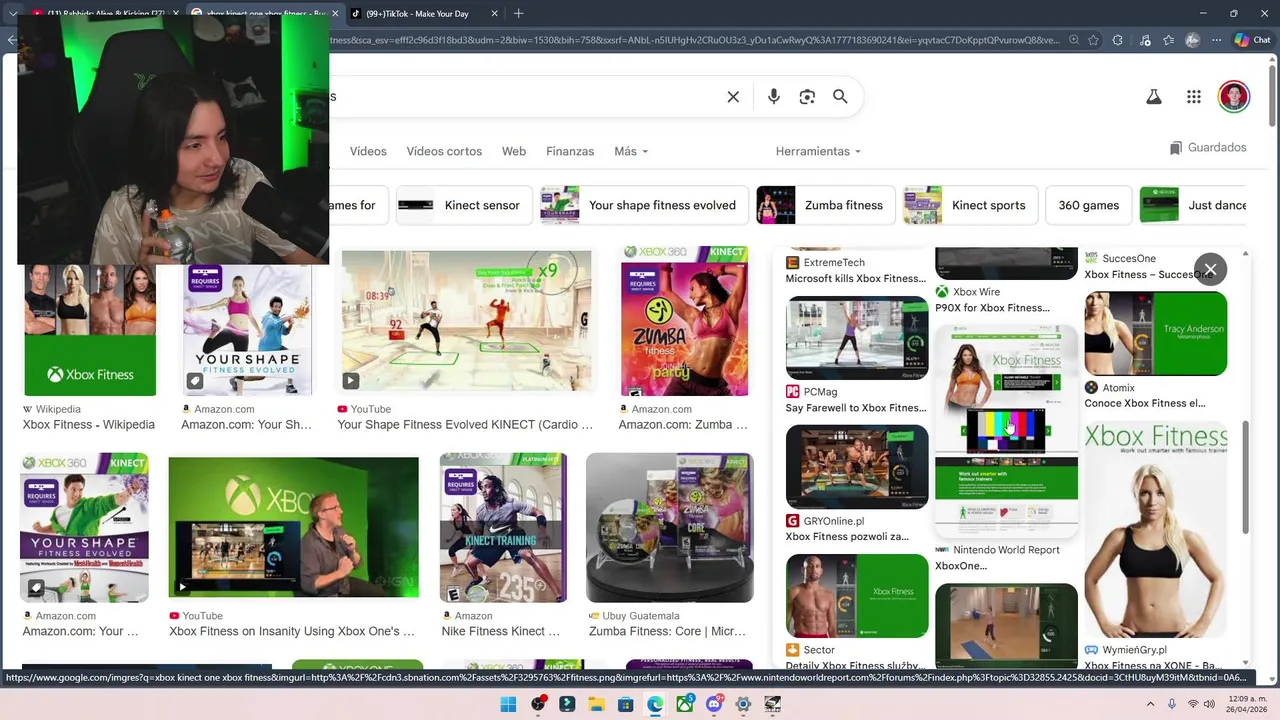Select the Kinect sensor filter chip
The width and height of the screenshot is (1280, 720).
coord(464,205)
